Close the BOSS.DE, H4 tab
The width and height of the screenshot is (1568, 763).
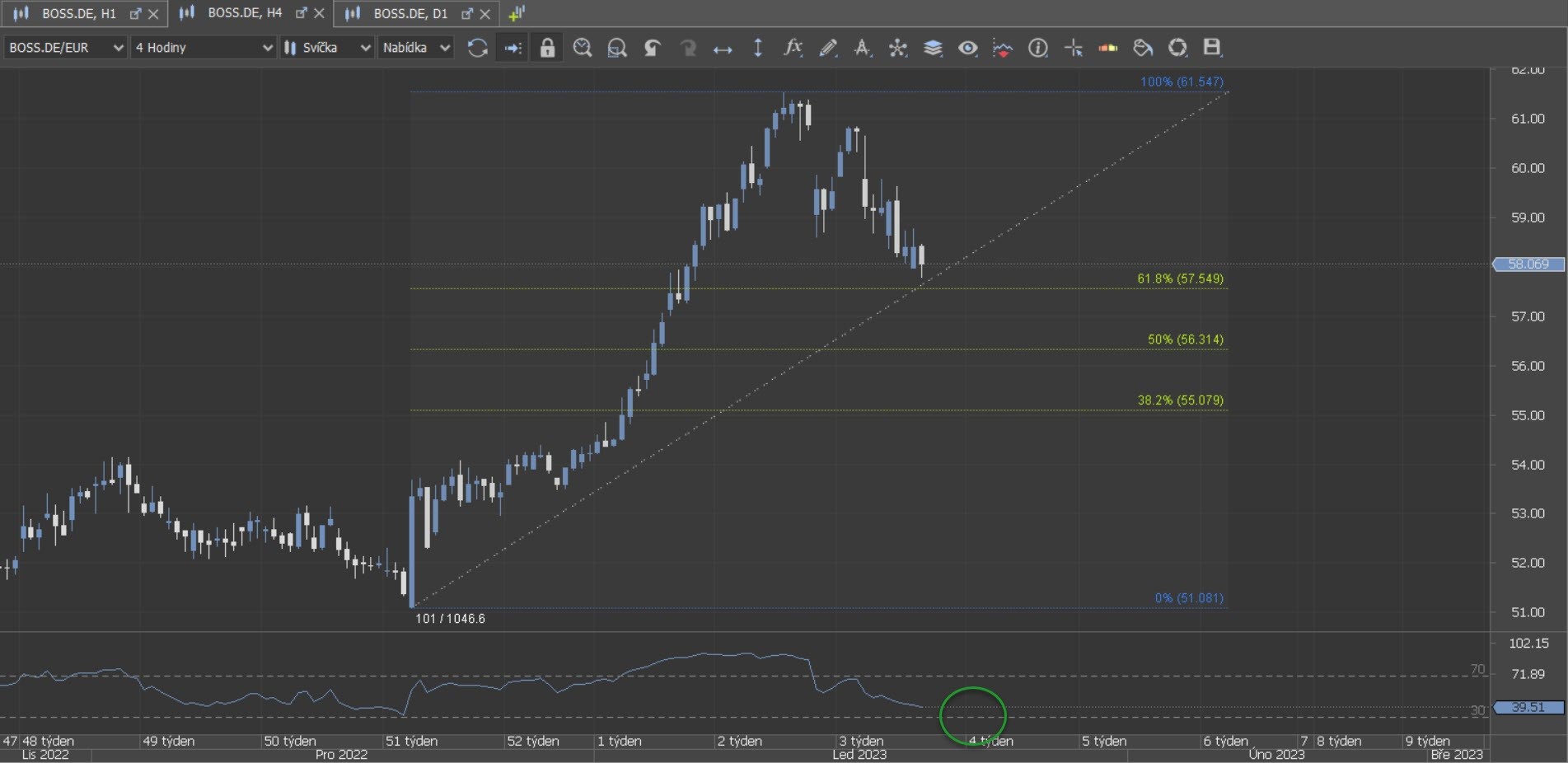319,14
